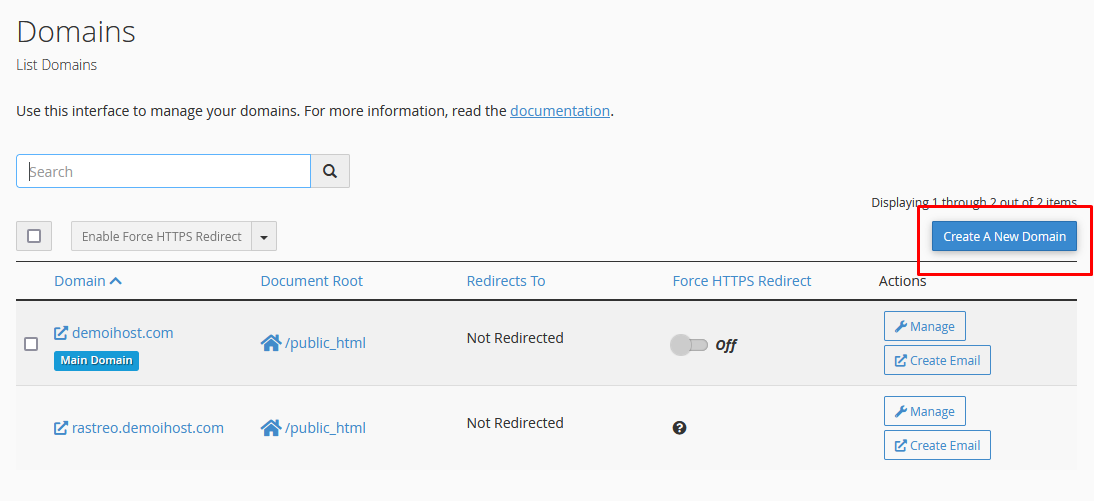Focus the Search input field
This screenshot has width=1094, height=501.
coord(163,171)
